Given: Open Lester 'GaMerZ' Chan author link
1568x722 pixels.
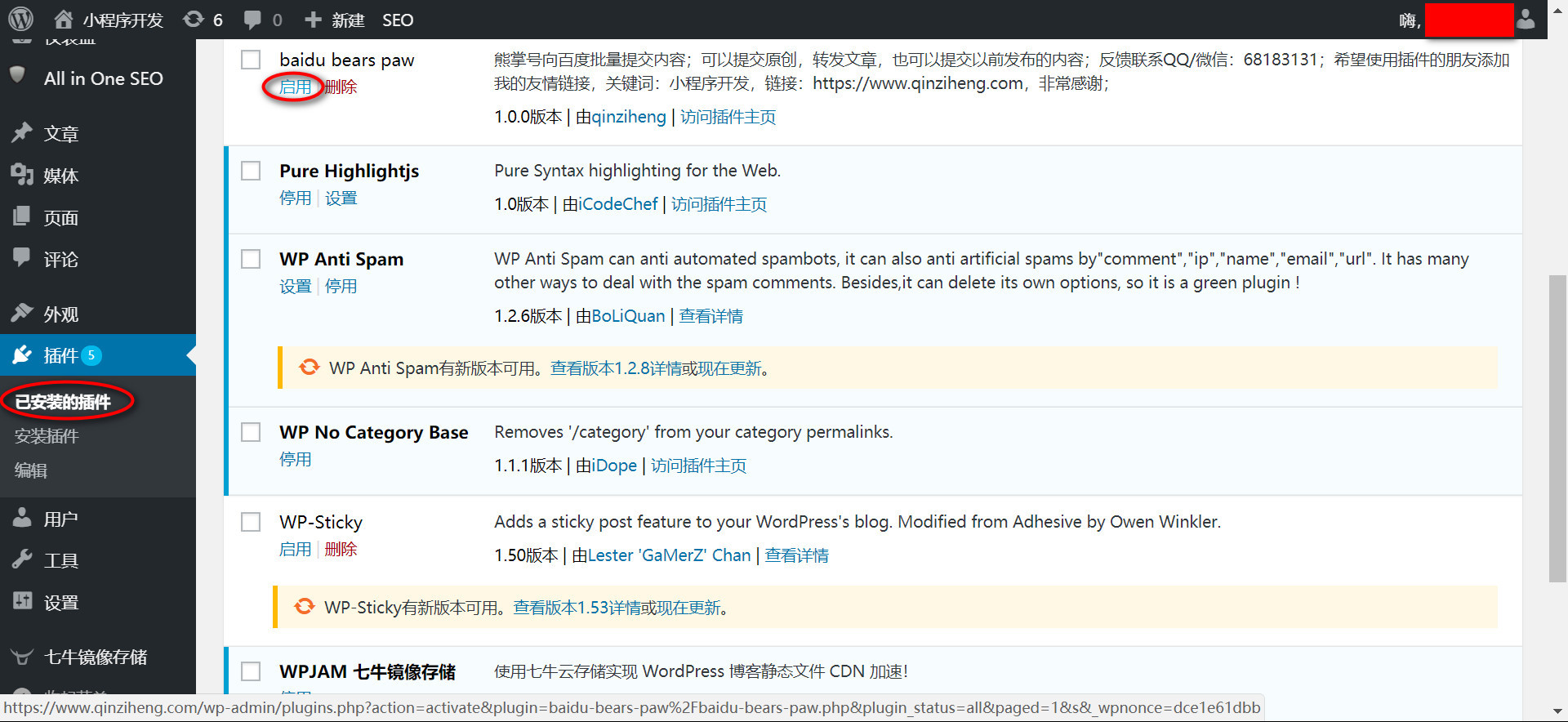Looking at the screenshot, I should coord(669,555).
